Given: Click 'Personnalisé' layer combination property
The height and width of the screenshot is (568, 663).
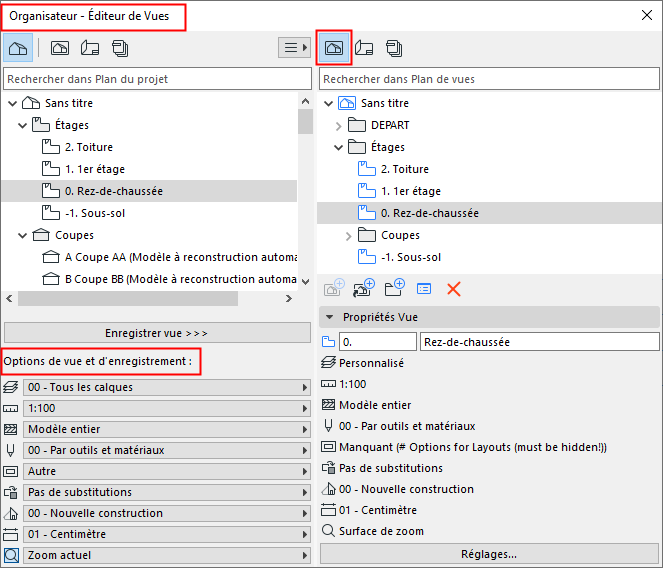Looking at the screenshot, I should pos(371,363).
